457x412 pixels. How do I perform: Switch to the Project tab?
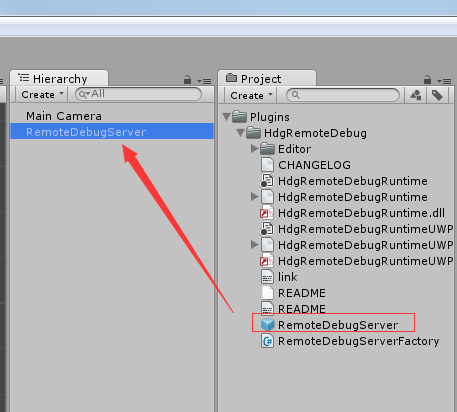pos(267,79)
